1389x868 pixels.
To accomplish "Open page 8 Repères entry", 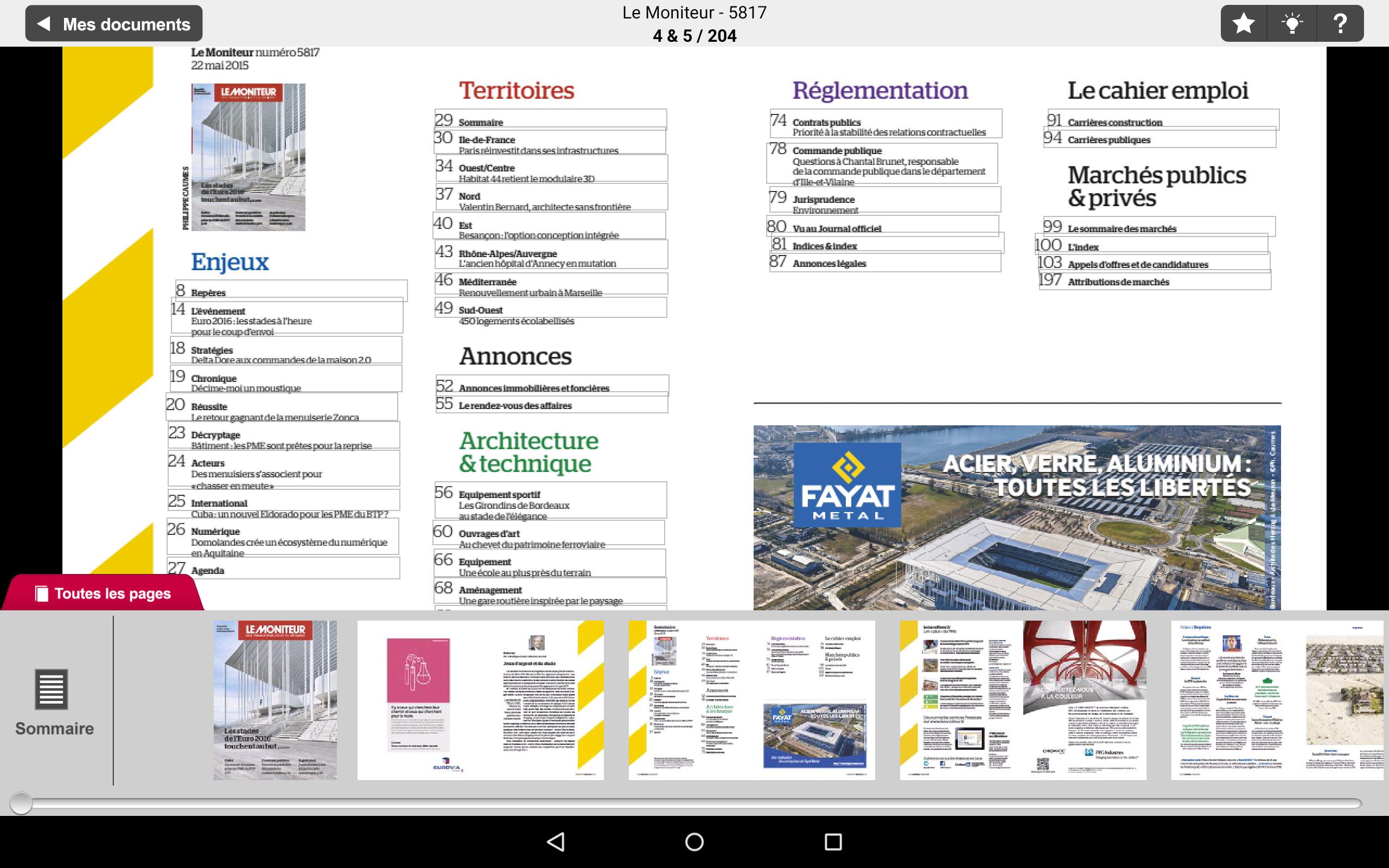I will pyautogui.click(x=291, y=290).
